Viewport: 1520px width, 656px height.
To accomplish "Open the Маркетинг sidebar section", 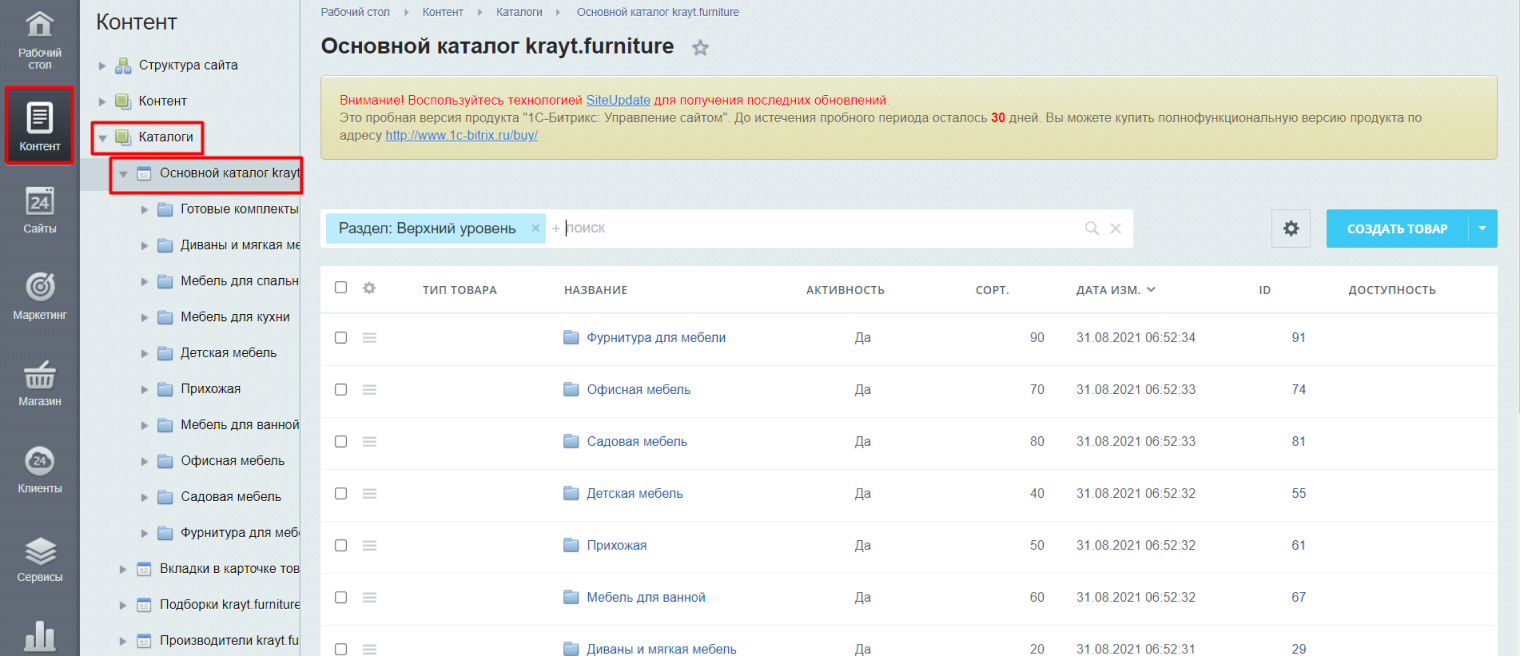I will coord(40,296).
